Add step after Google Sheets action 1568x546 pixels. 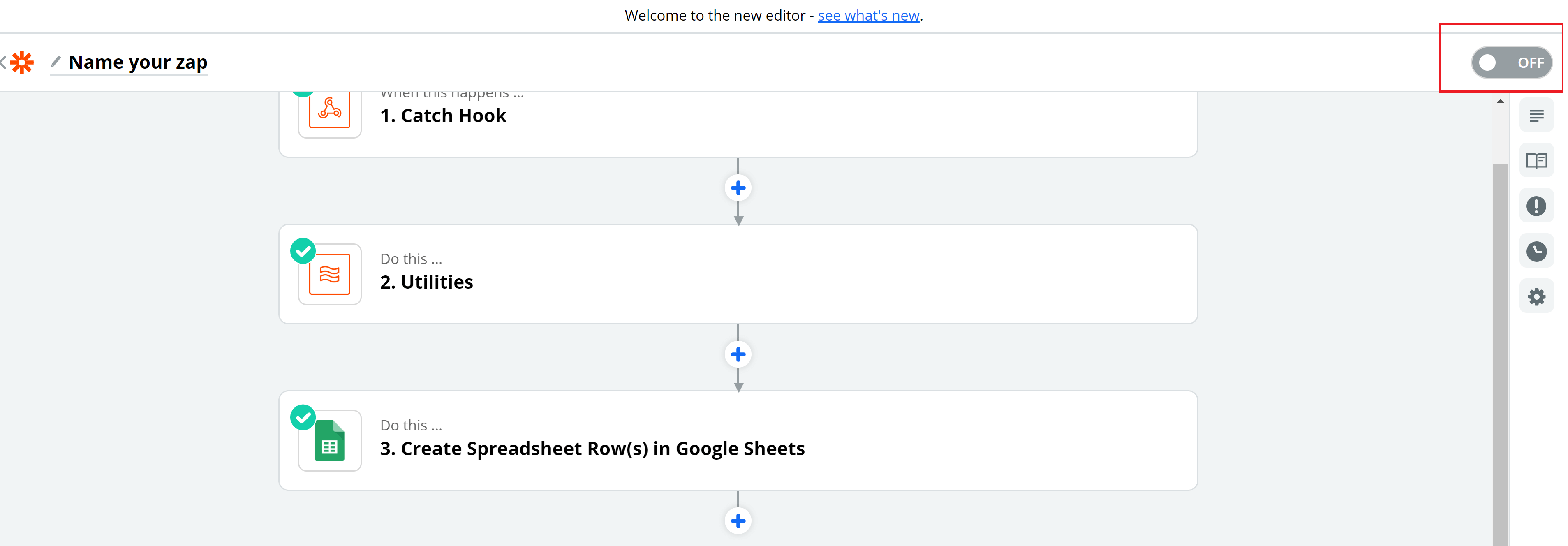[738, 521]
